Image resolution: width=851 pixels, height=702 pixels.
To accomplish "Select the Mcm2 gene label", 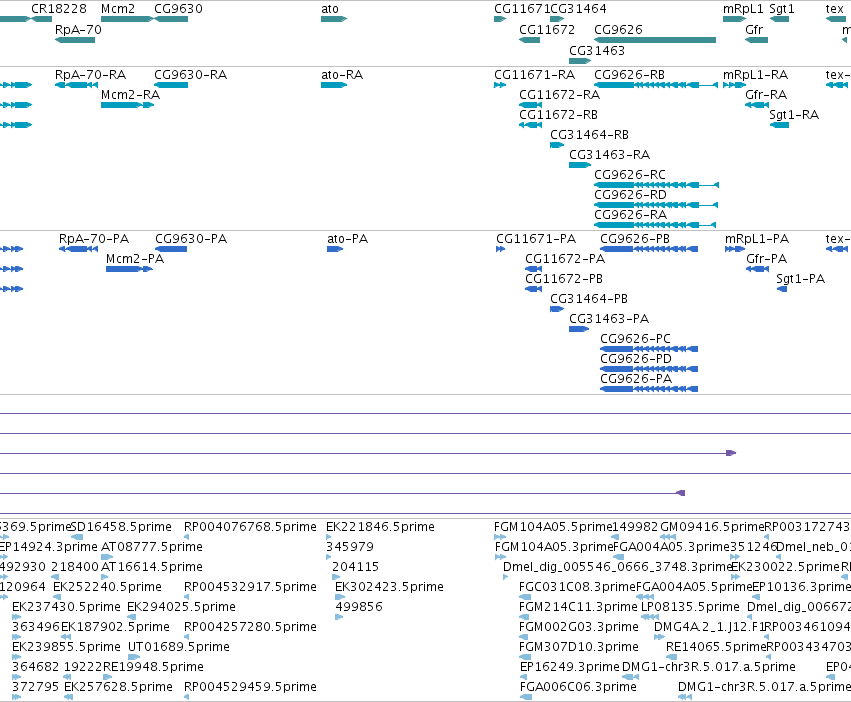I will (x=118, y=9).
